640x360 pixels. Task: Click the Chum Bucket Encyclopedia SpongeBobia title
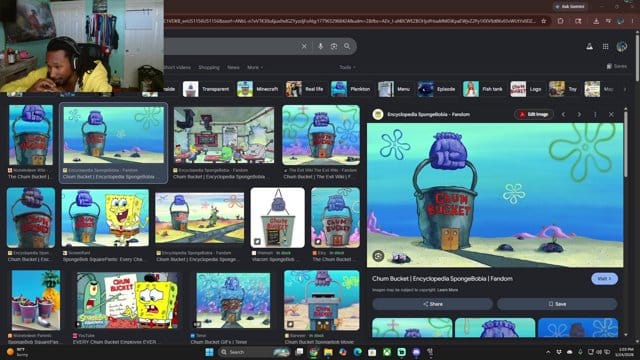pyautogui.click(x=442, y=279)
